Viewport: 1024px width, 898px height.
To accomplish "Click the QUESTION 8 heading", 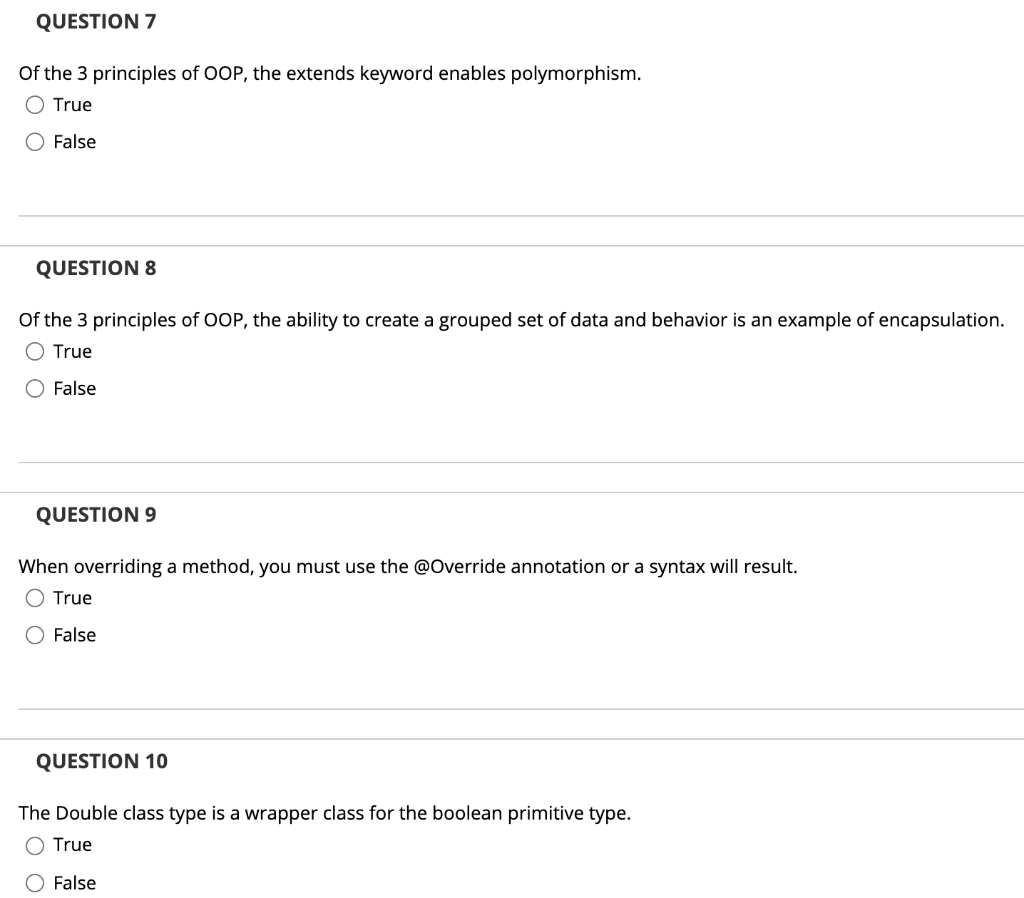I will pos(96,267).
